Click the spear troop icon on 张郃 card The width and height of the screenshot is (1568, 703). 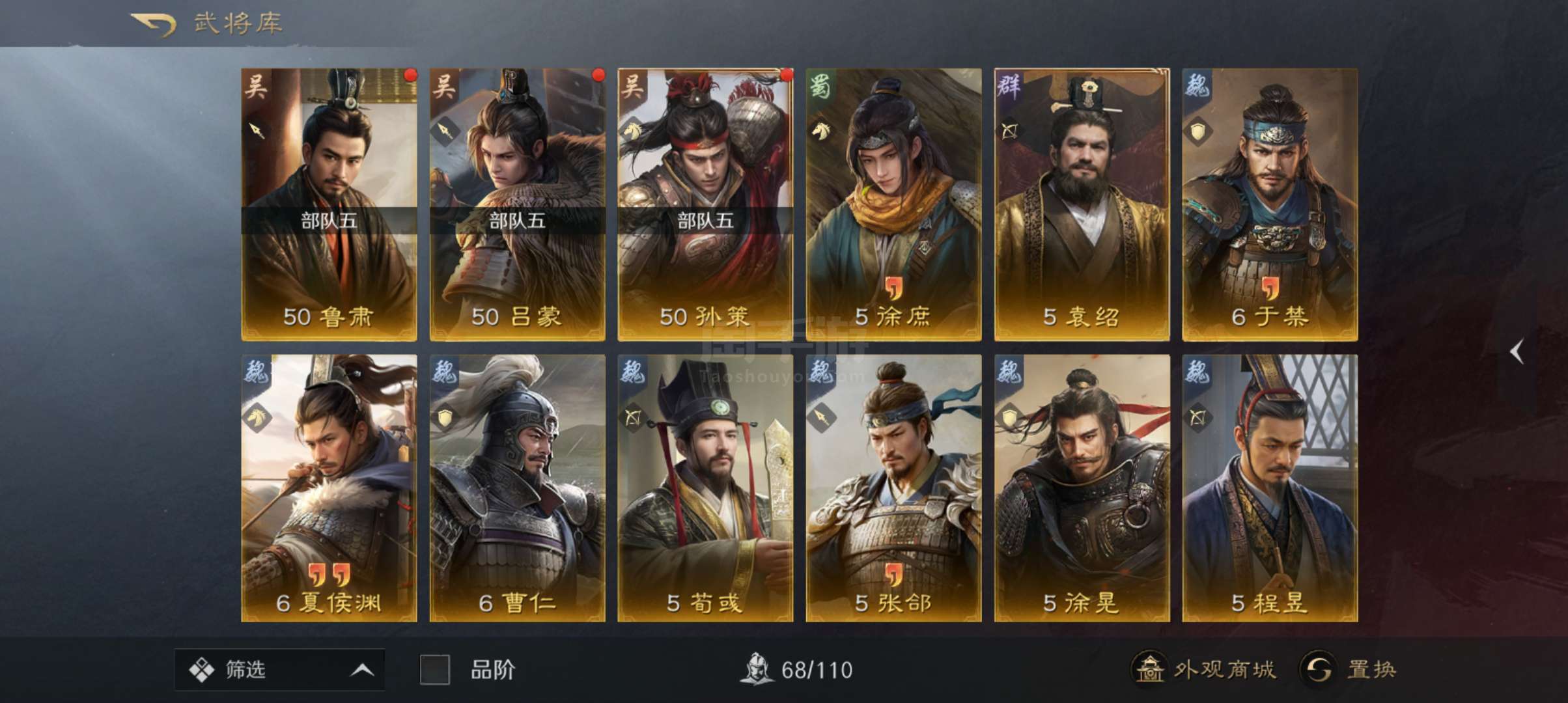point(822,417)
